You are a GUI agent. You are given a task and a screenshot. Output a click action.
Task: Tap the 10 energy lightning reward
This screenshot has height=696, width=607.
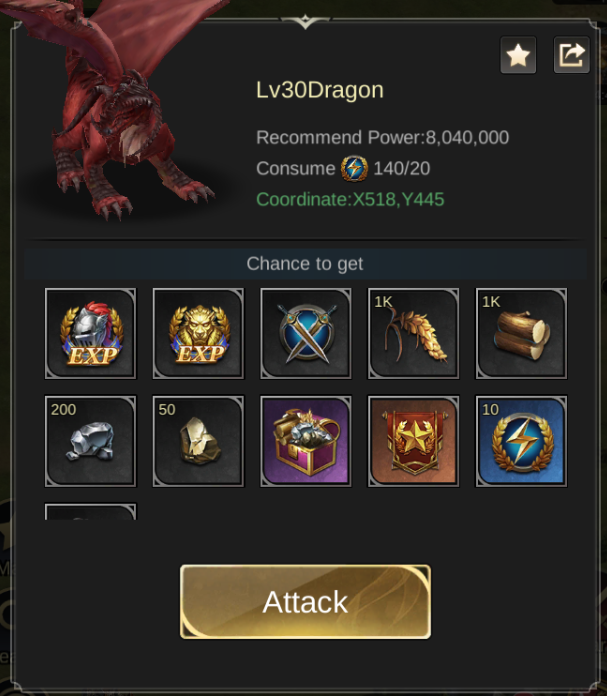click(x=521, y=441)
